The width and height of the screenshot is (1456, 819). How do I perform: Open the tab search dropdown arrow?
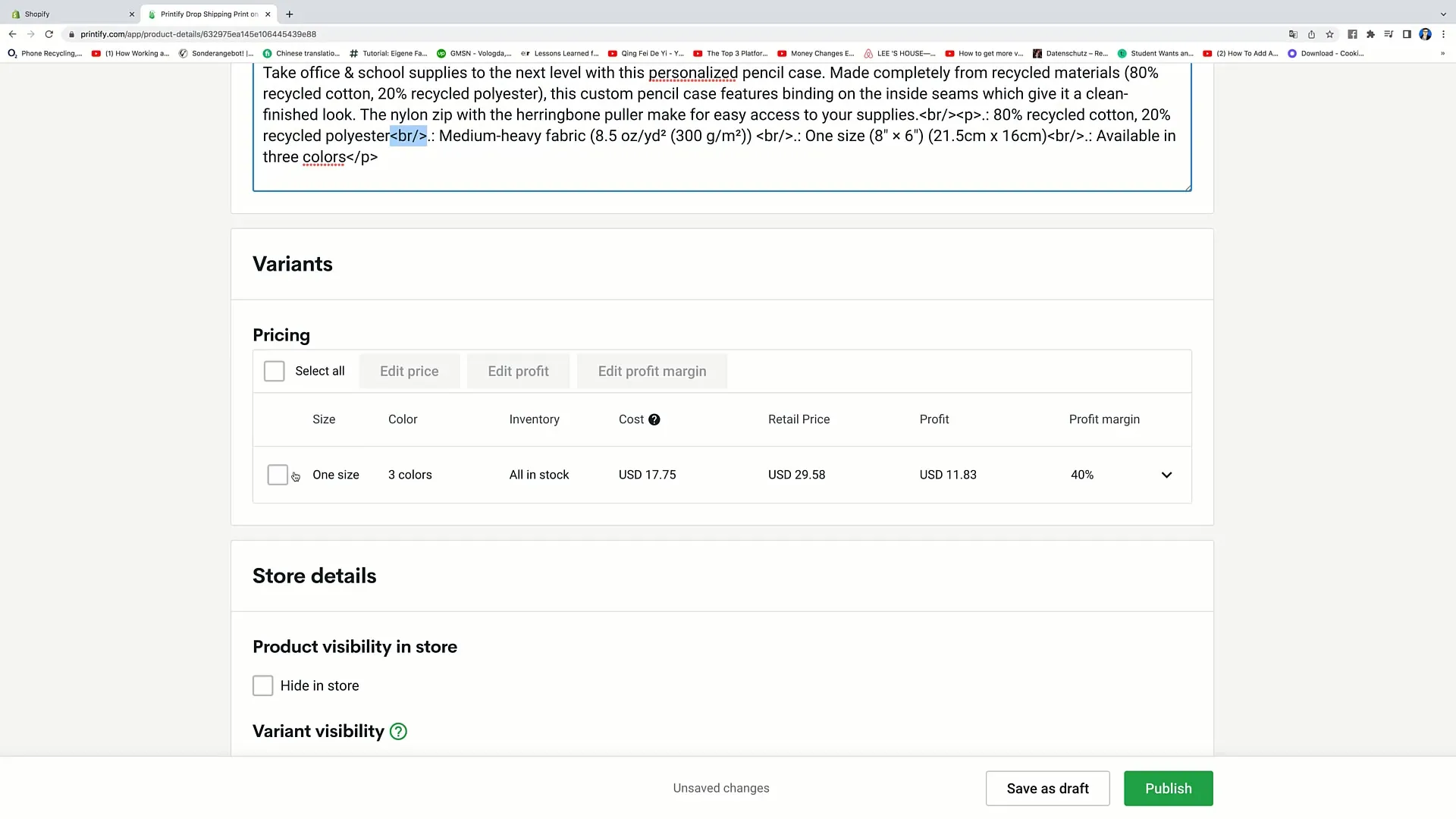[x=1443, y=14]
